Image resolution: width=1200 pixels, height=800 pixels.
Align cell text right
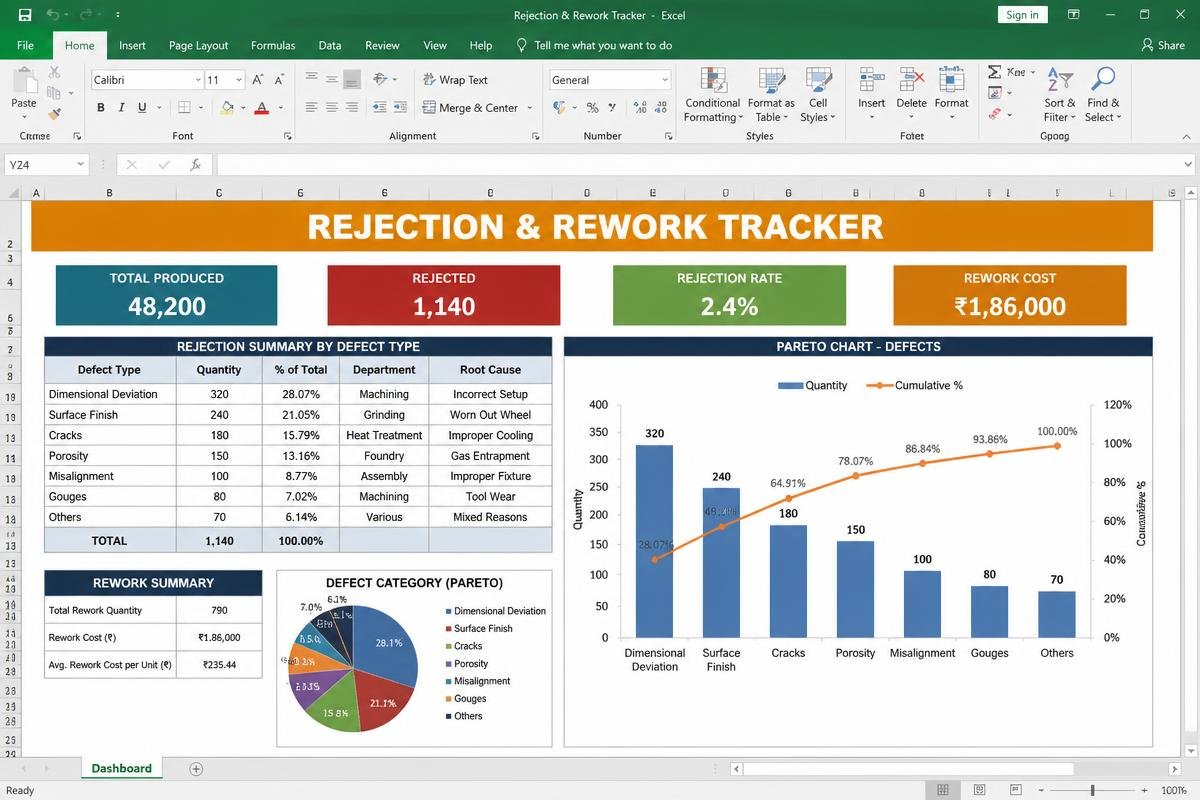coord(351,108)
